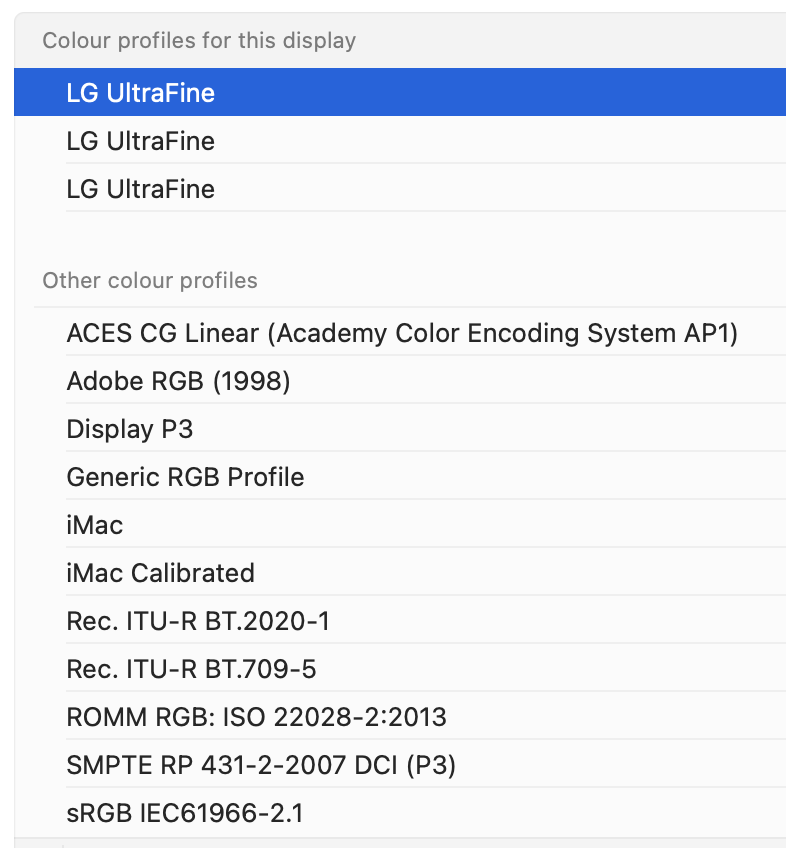
Task: Select ACES CG Linear colour profile
Action: pyautogui.click(x=402, y=333)
